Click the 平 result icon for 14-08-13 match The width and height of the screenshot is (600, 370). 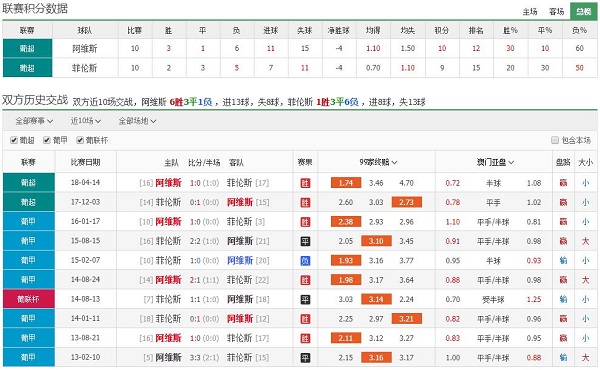tap(305, 300)
